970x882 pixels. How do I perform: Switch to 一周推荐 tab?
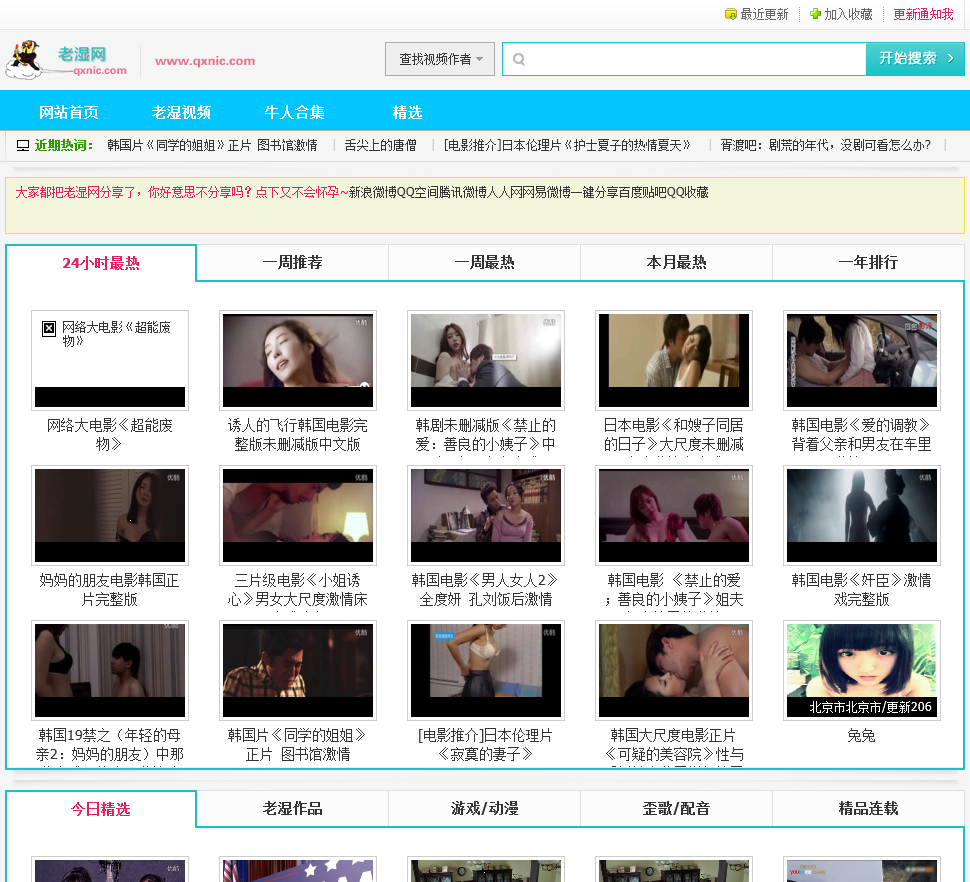pyautogui.click(x=293, y=262)
